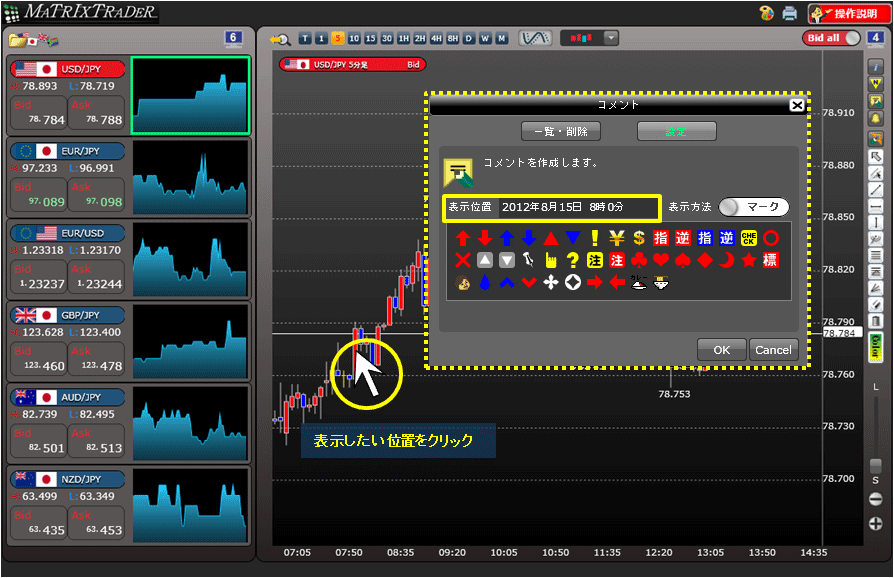Select the 5 minute timeframe
This screenshot has height=578, width=894.
pos(338,38)
